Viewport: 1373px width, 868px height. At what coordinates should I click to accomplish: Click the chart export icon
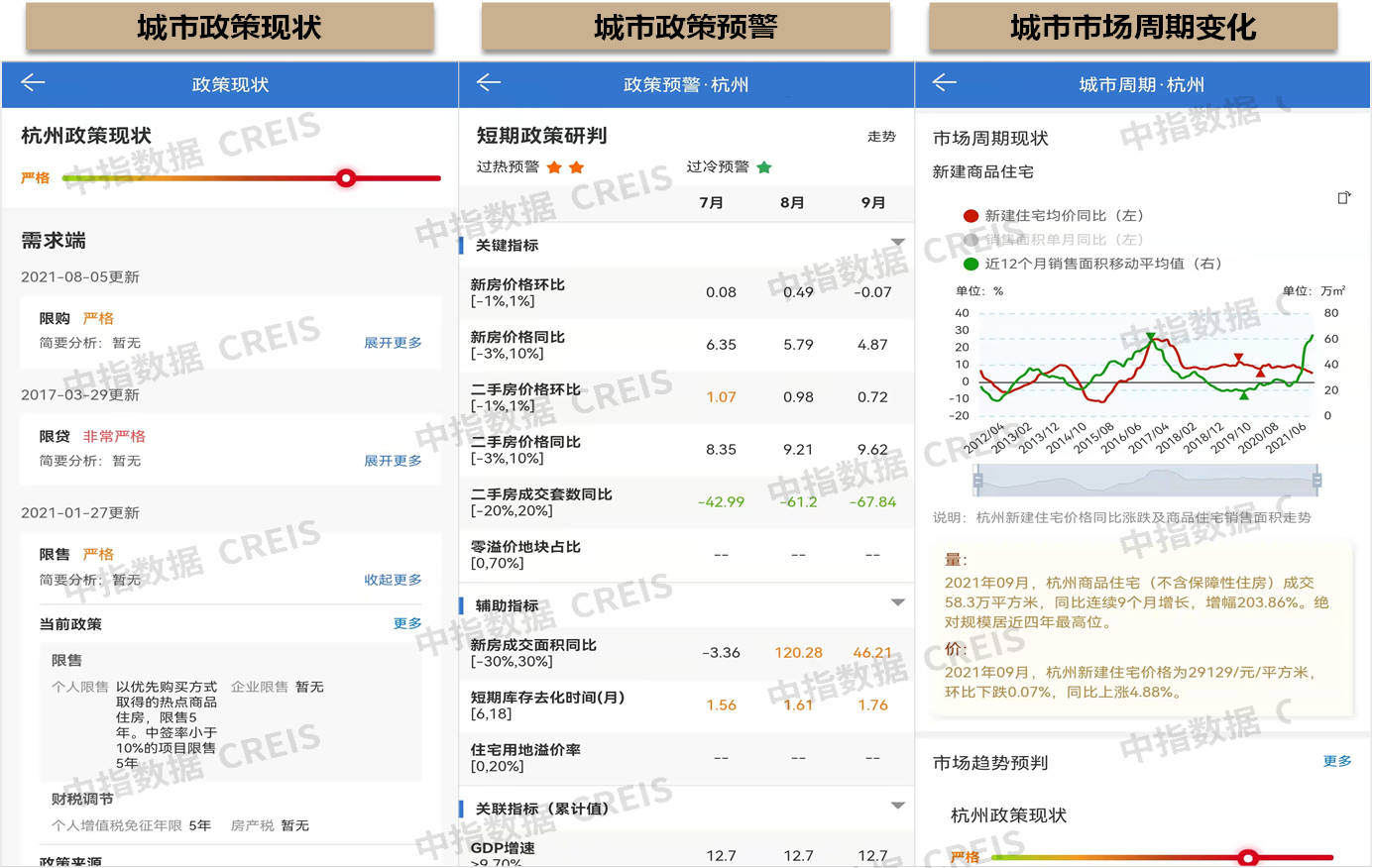click(x=1343, y=198)
